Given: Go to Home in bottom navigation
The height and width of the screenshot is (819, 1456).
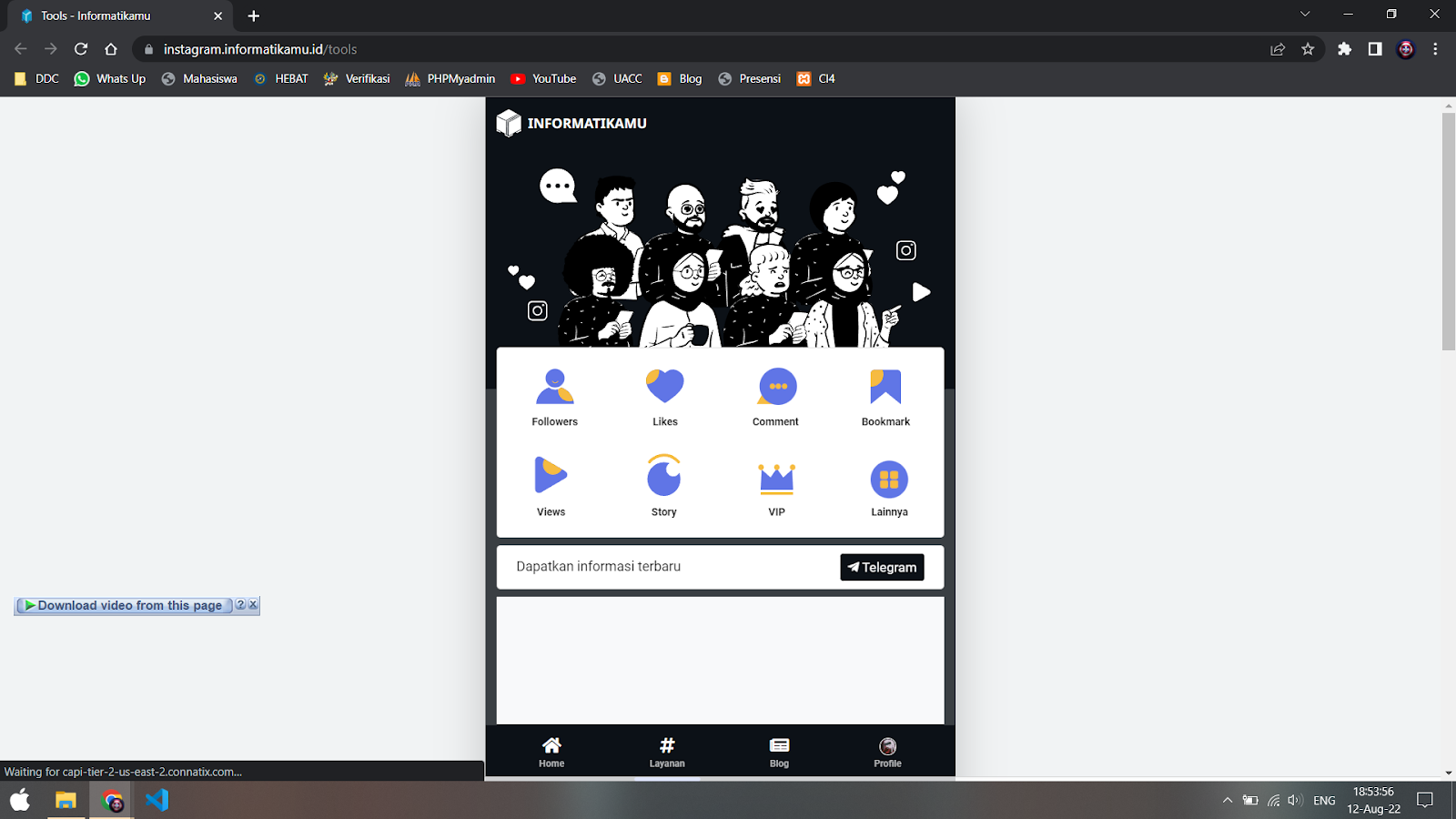Looking at the screenshot, I should click(551, 753).
